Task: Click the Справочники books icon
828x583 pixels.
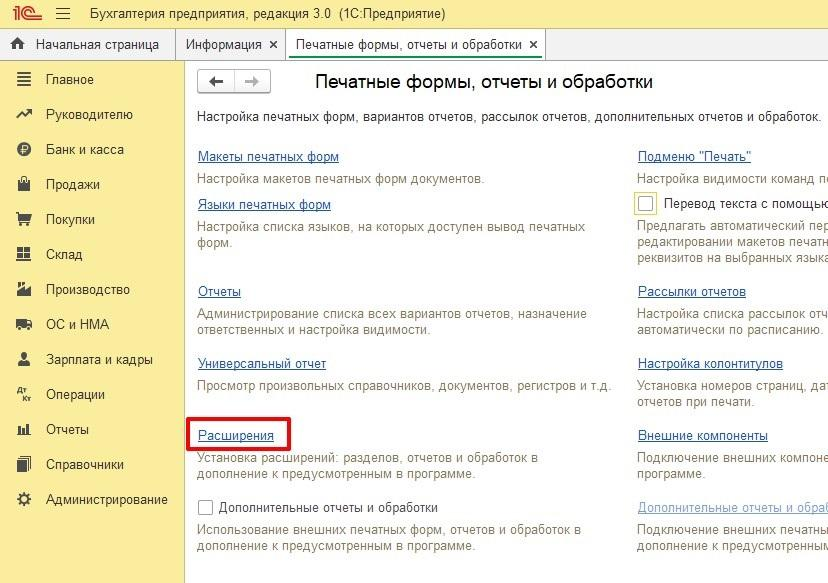Action: click(x=24, y=464)
